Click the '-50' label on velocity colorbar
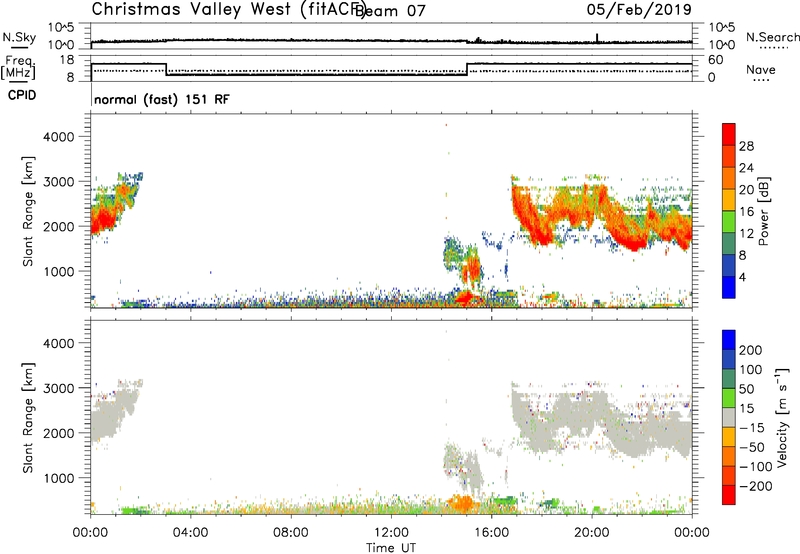This screenshot has width=800, height=554. (x=752, y=447)
